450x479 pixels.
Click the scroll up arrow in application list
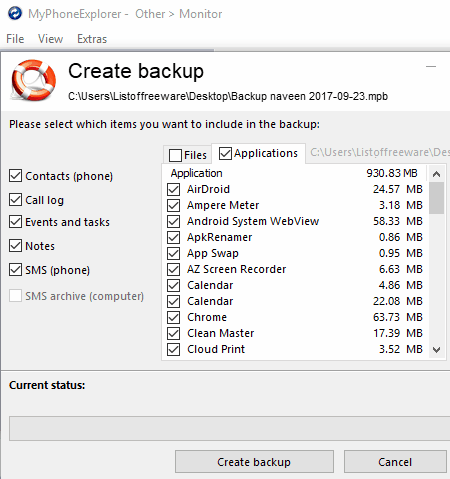[x=436, y=174]
